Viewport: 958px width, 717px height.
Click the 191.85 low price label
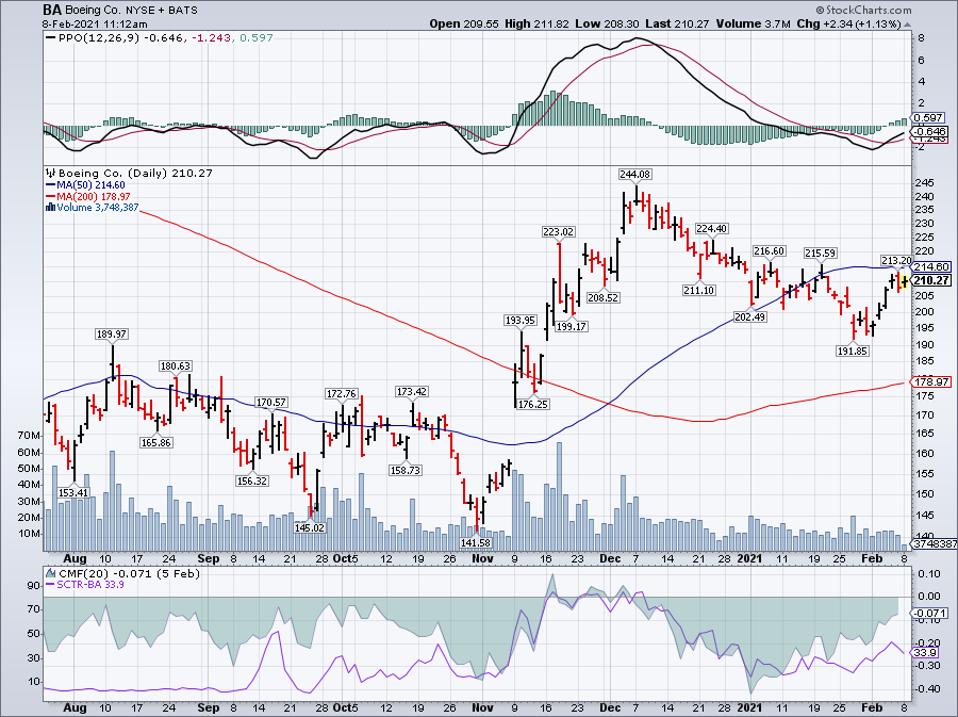(852, 351)
